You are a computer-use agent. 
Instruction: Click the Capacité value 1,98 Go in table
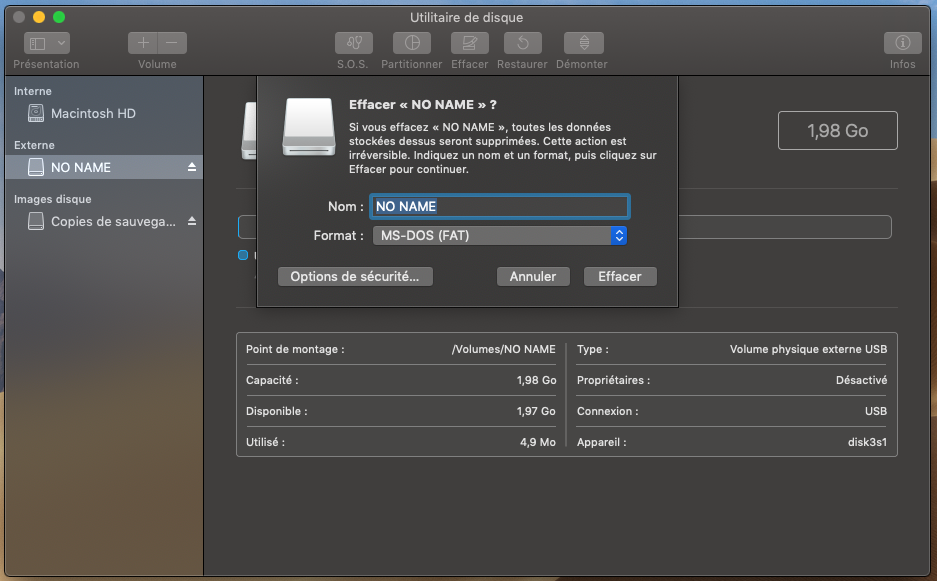pos(537,380)
